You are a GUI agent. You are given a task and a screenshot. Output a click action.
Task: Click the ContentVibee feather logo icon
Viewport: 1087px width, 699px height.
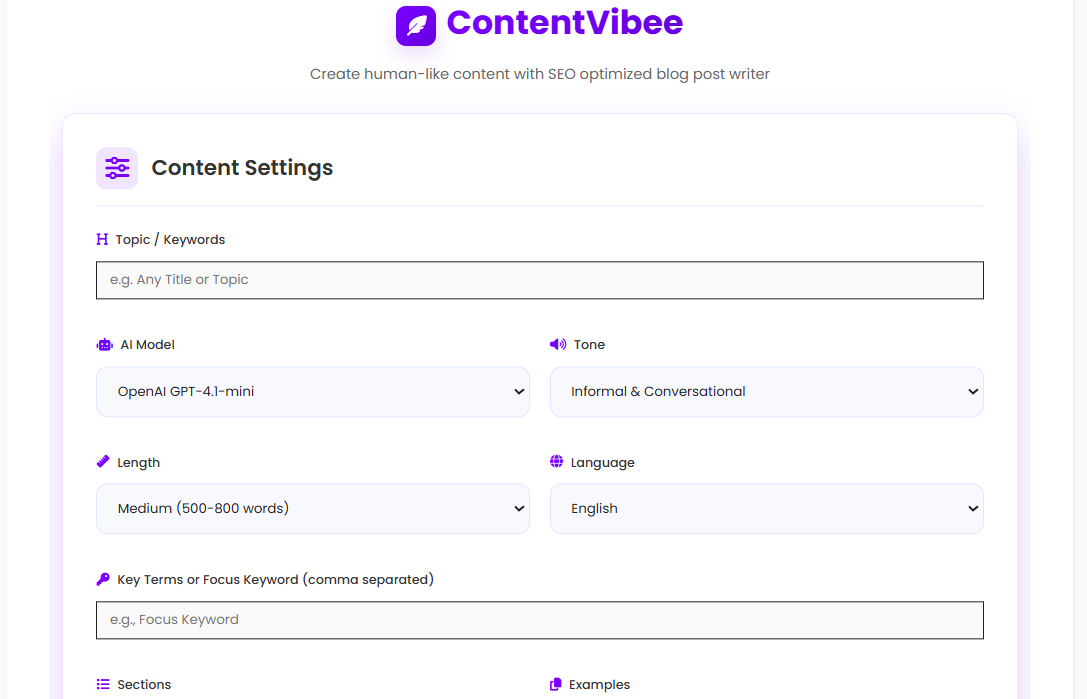(x=415, y=25)
